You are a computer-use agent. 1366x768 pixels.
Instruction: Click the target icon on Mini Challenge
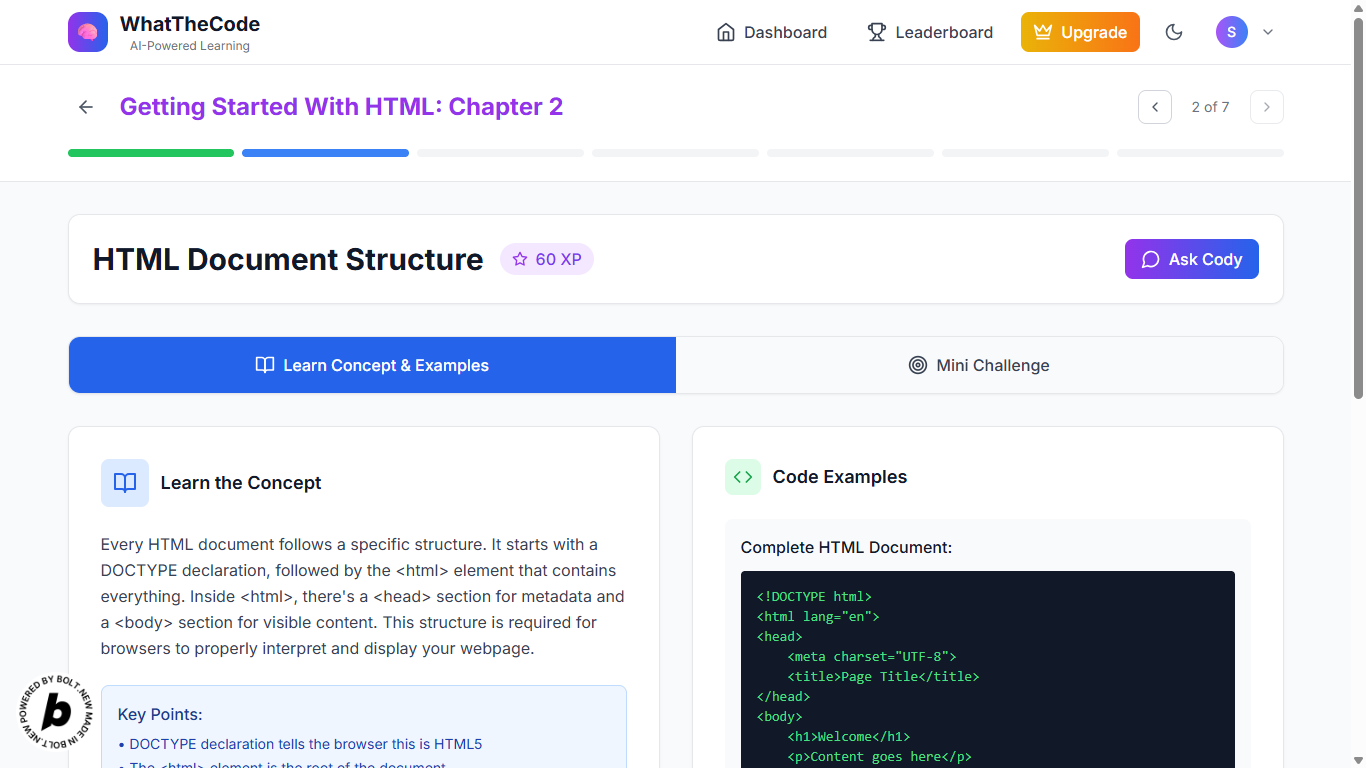(x=918, y=365)
